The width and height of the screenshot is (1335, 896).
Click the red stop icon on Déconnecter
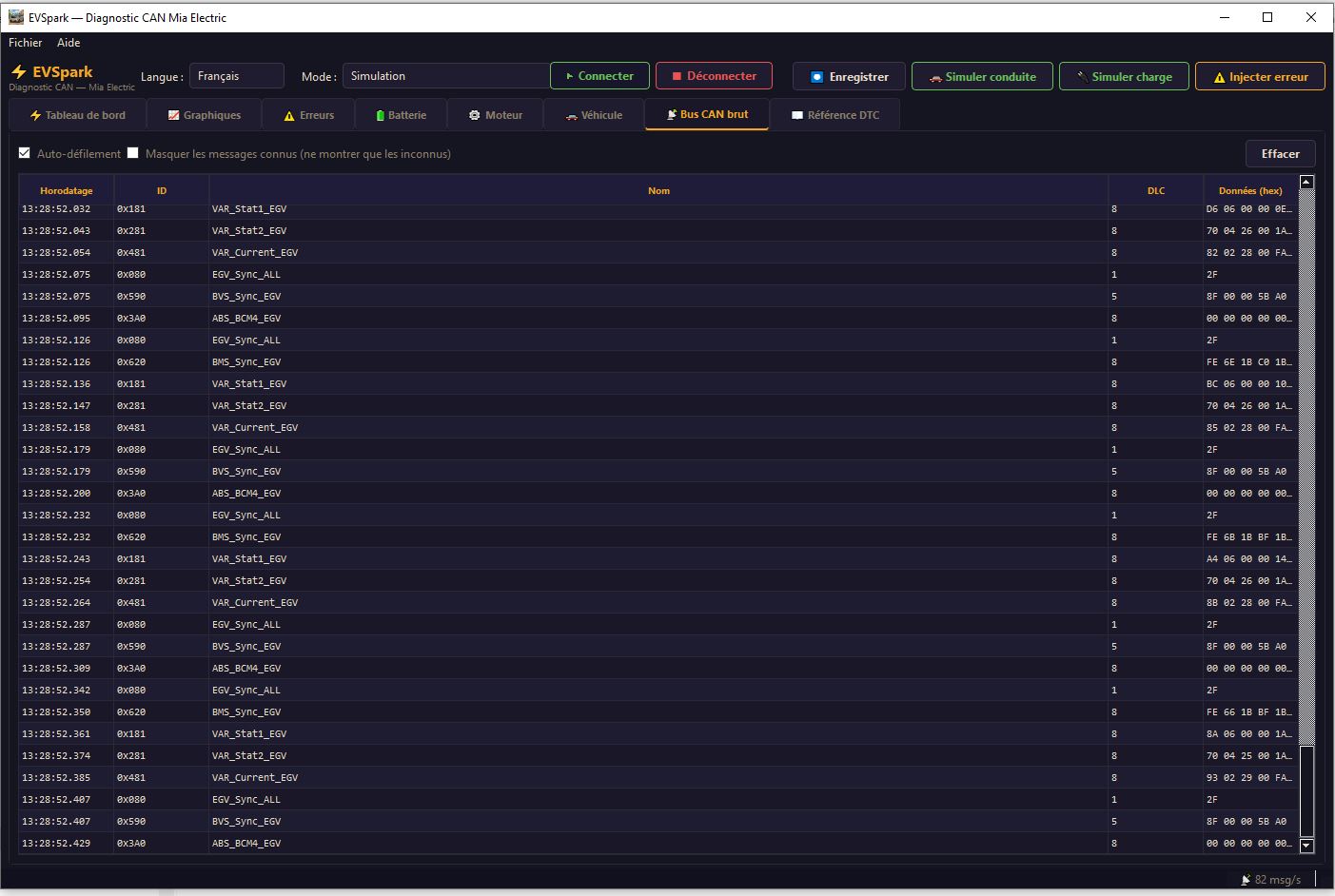[677, 76]
